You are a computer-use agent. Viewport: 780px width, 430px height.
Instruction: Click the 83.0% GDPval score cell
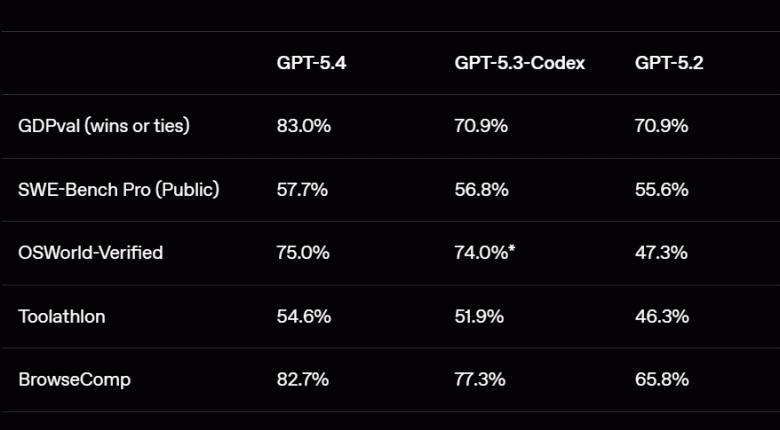click(304, 126)
